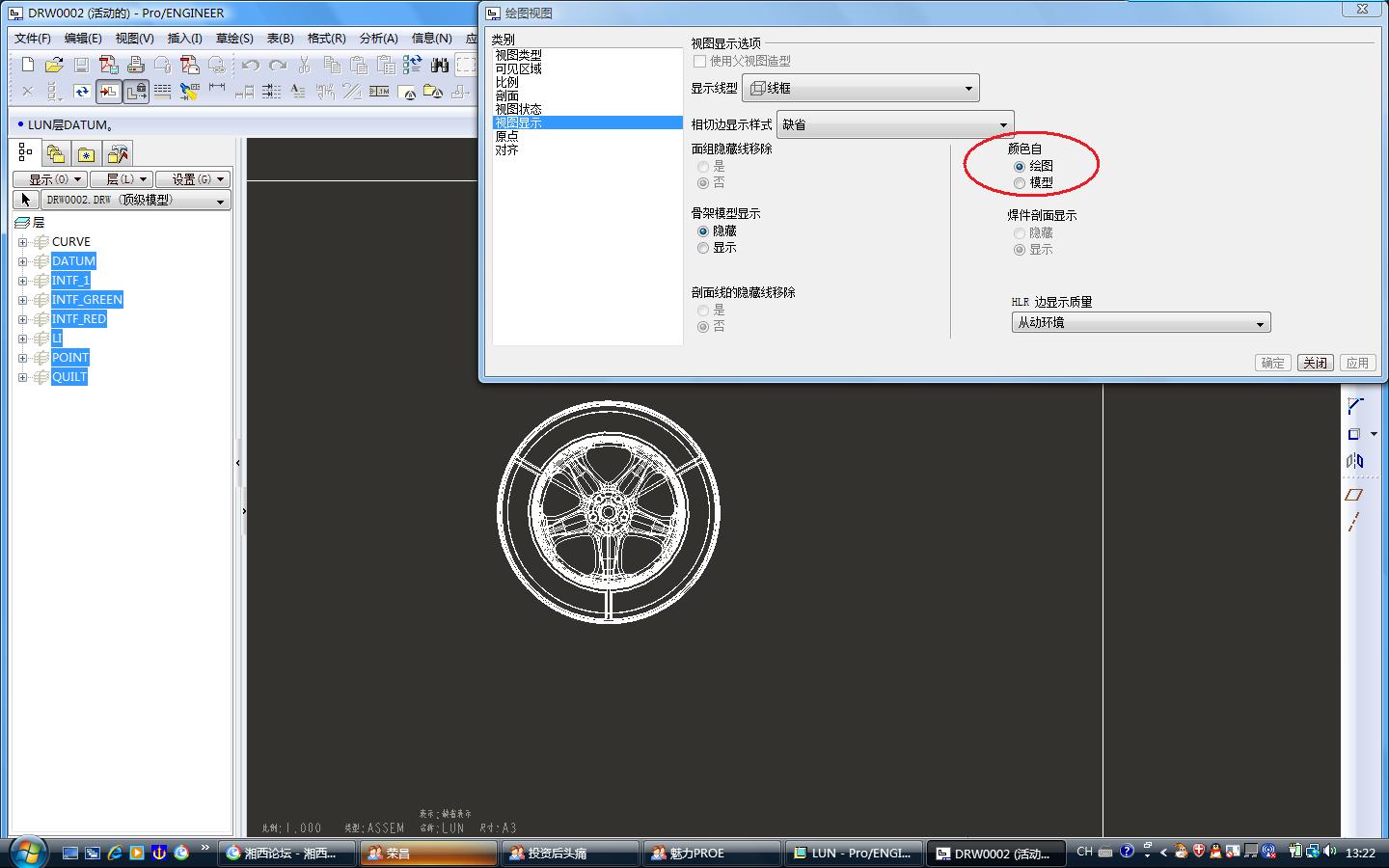Click the hammer tab icon in the navigator
The image size is (1389, 868).
tap(118, 153)
